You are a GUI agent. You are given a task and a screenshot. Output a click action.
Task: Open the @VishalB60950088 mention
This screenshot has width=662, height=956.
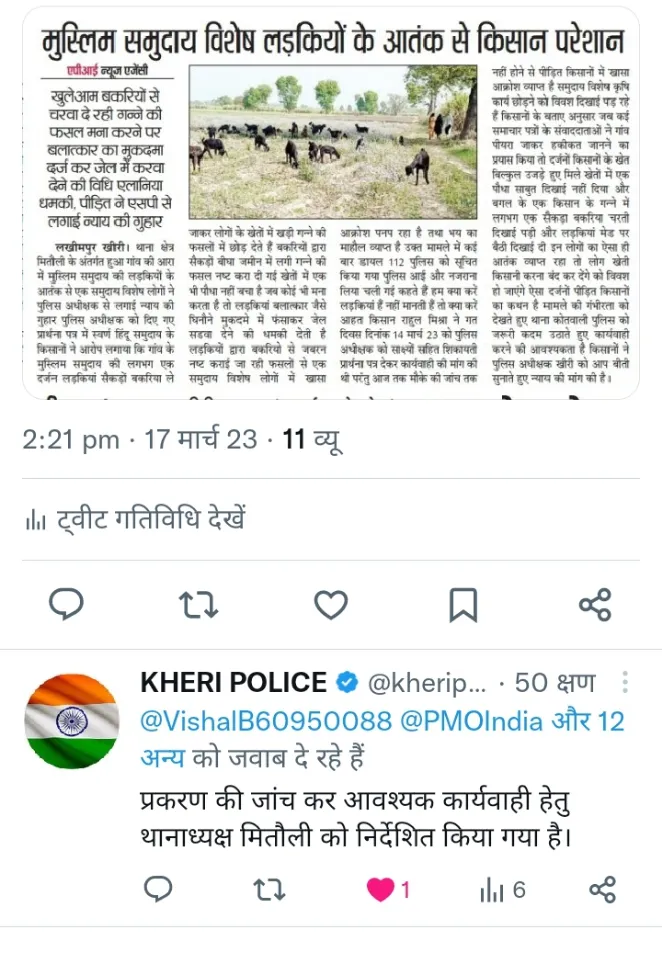click(x=266, y=721)
